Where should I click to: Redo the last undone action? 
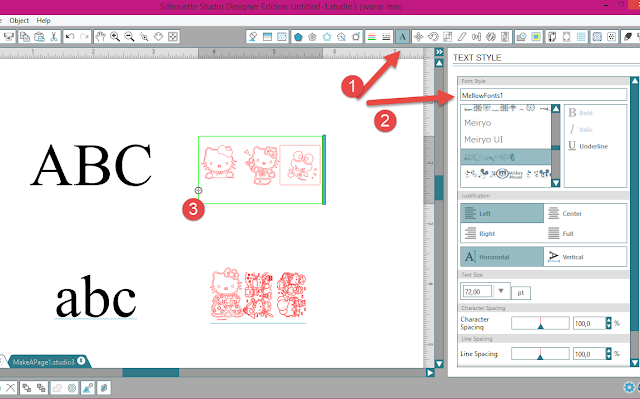point(84,37)
